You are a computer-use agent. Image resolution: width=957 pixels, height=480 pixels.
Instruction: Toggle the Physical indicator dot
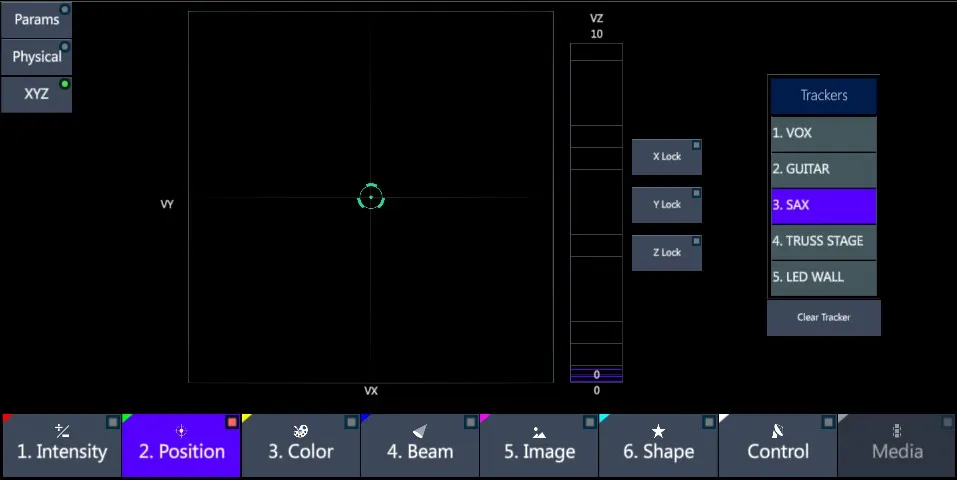coord(65,47)
